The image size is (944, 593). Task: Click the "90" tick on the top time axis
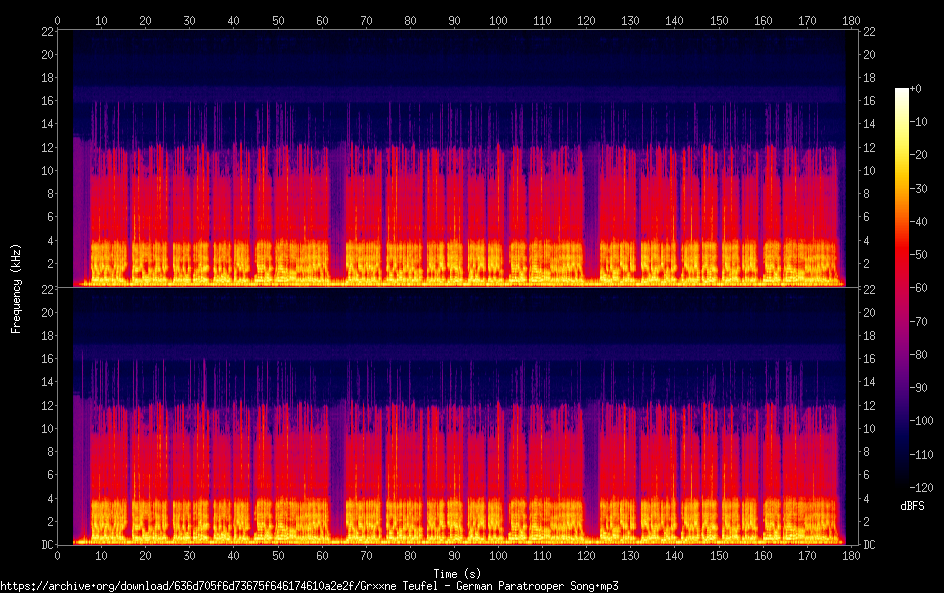[455, 21]
